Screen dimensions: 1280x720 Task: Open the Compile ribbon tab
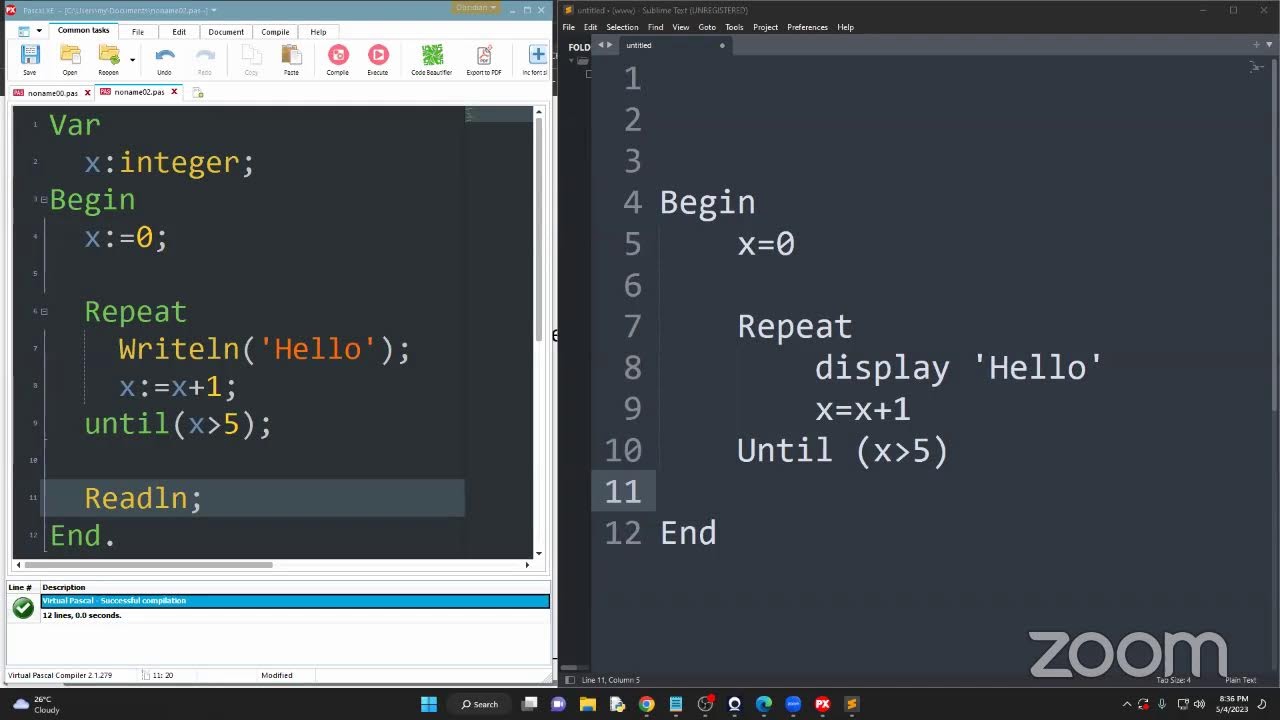click(x=275, y=32)
